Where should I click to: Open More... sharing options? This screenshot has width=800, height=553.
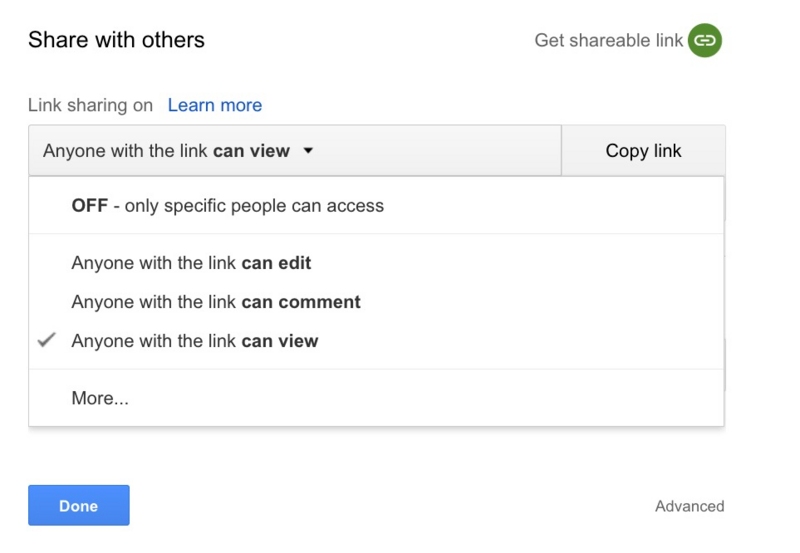click(x=100, y=398)
